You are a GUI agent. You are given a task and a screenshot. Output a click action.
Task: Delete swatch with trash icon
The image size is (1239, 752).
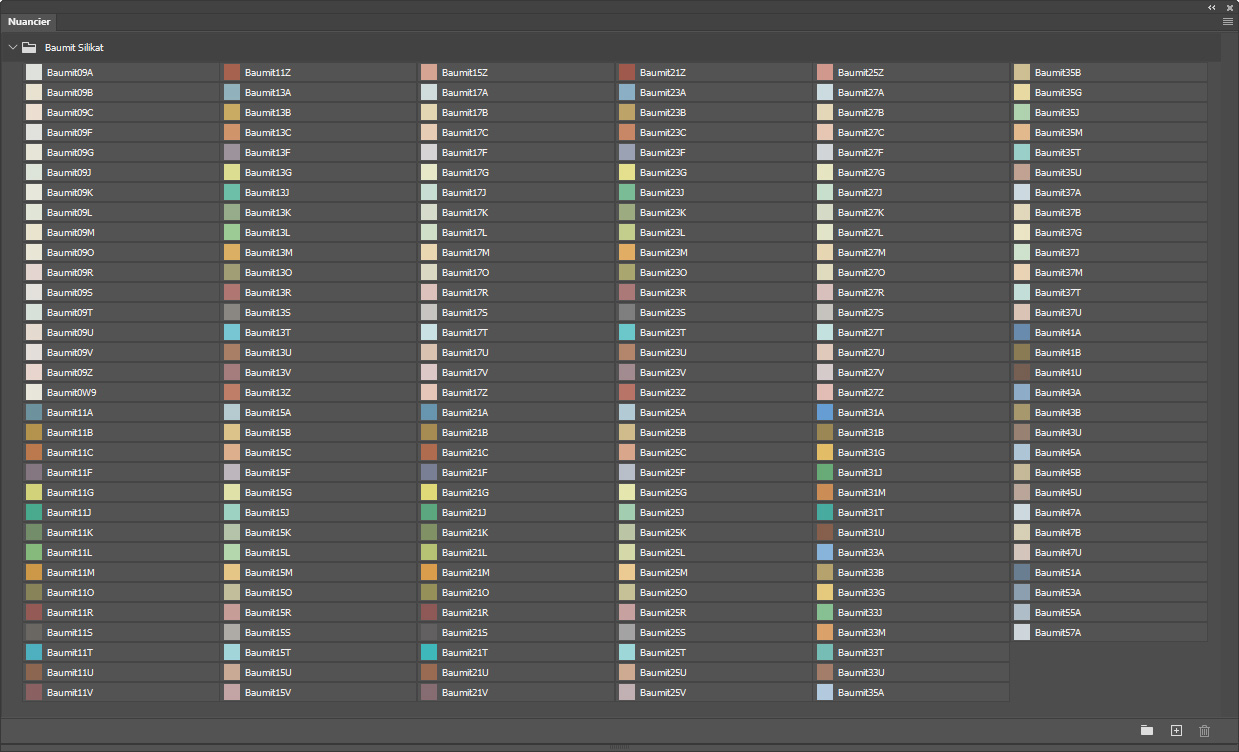1204,731
